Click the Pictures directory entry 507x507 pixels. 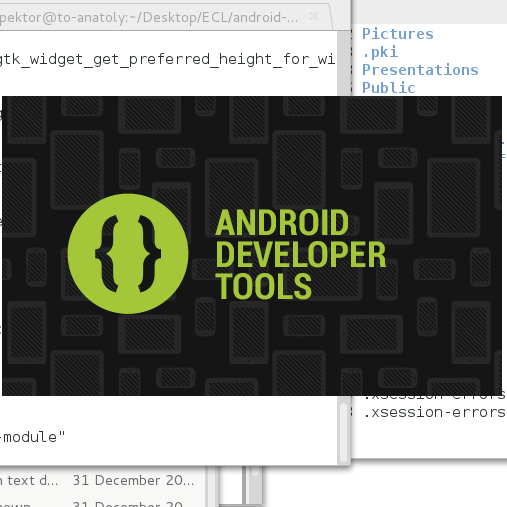398,34
